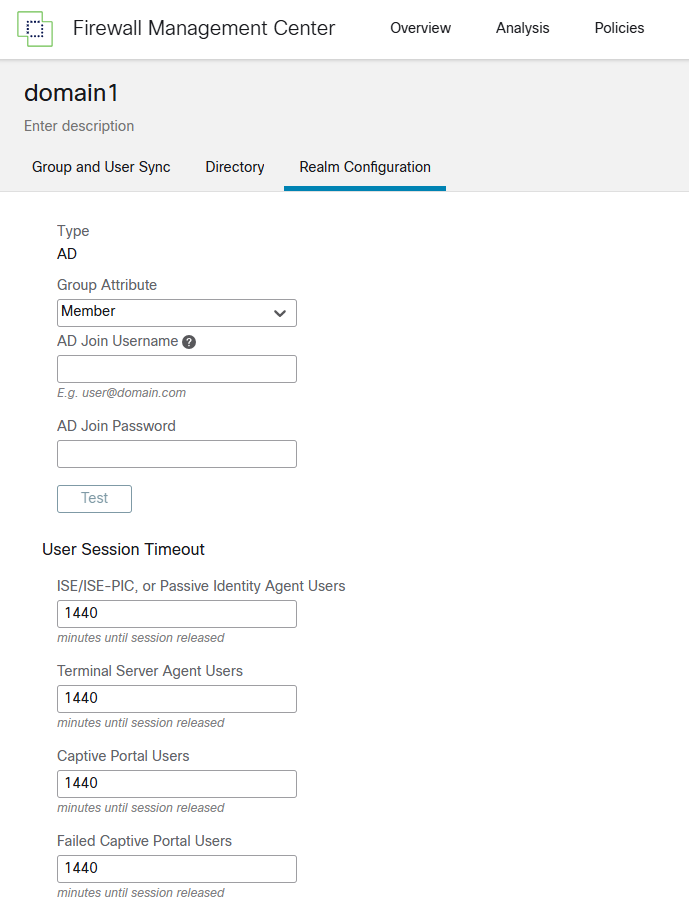This screenshot has height=910, width=689.
Task: Click the AD Join Password field
Action: click(176, 454)
